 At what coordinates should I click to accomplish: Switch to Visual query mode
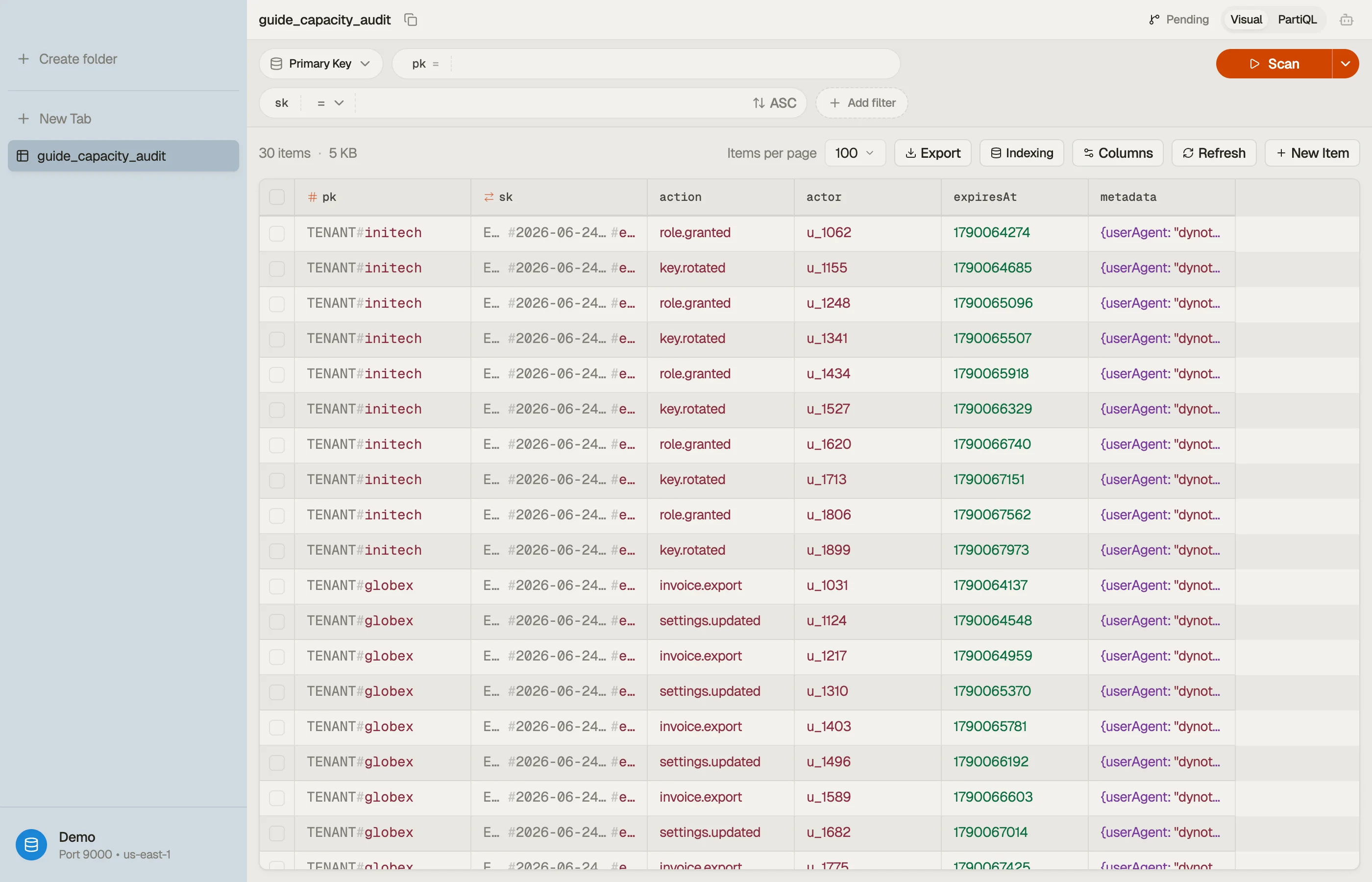pos(1246,20)
